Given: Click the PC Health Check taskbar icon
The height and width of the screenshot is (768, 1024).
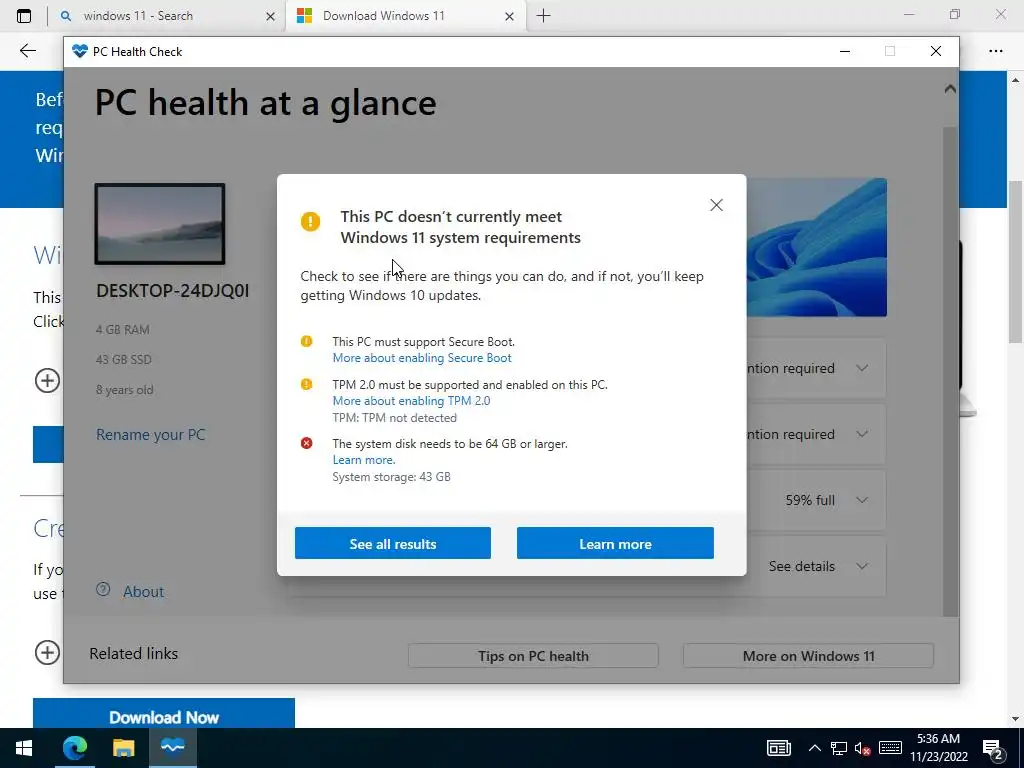Looking at the screenshot, I should [x=172, y=748].
